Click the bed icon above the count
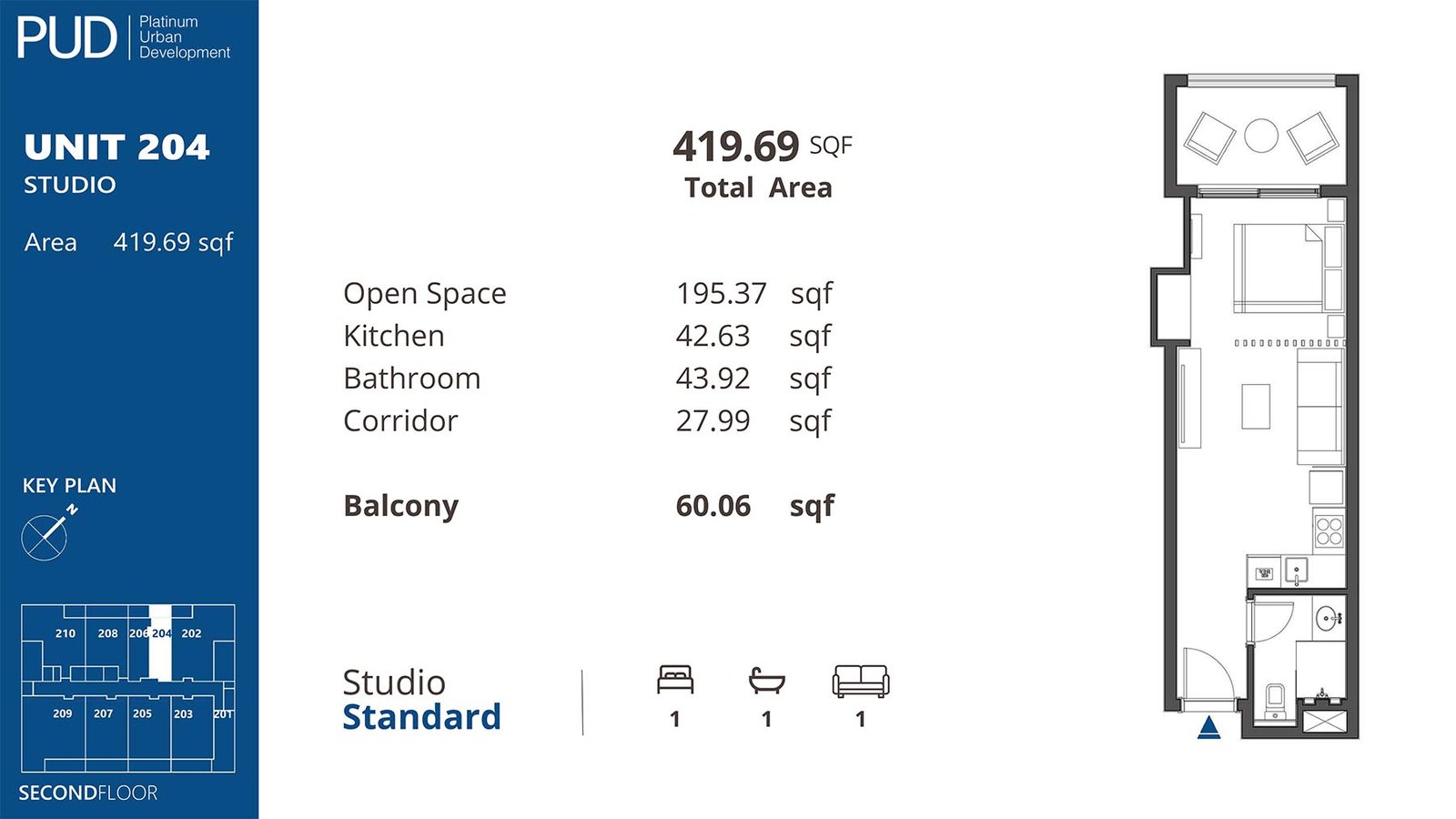 pyautogui.click(x=675, y=680)
